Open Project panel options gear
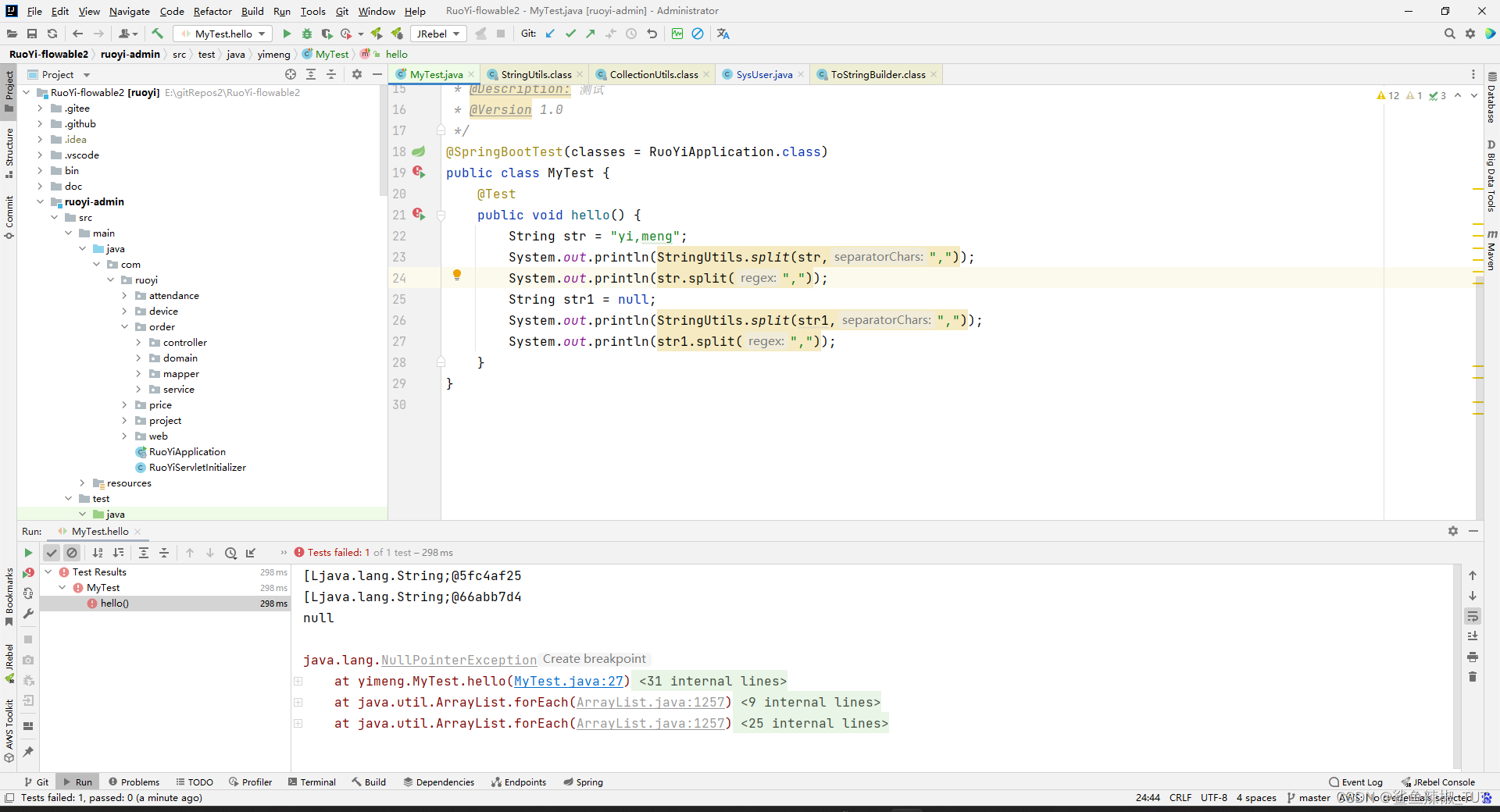This screenshot has width=1500, height=812. coord(357,74)
